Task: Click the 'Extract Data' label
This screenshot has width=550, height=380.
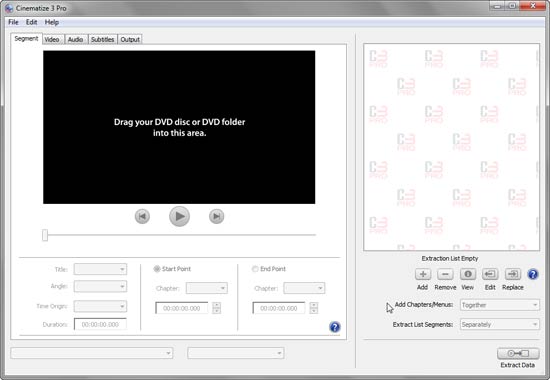Action: 517,365
